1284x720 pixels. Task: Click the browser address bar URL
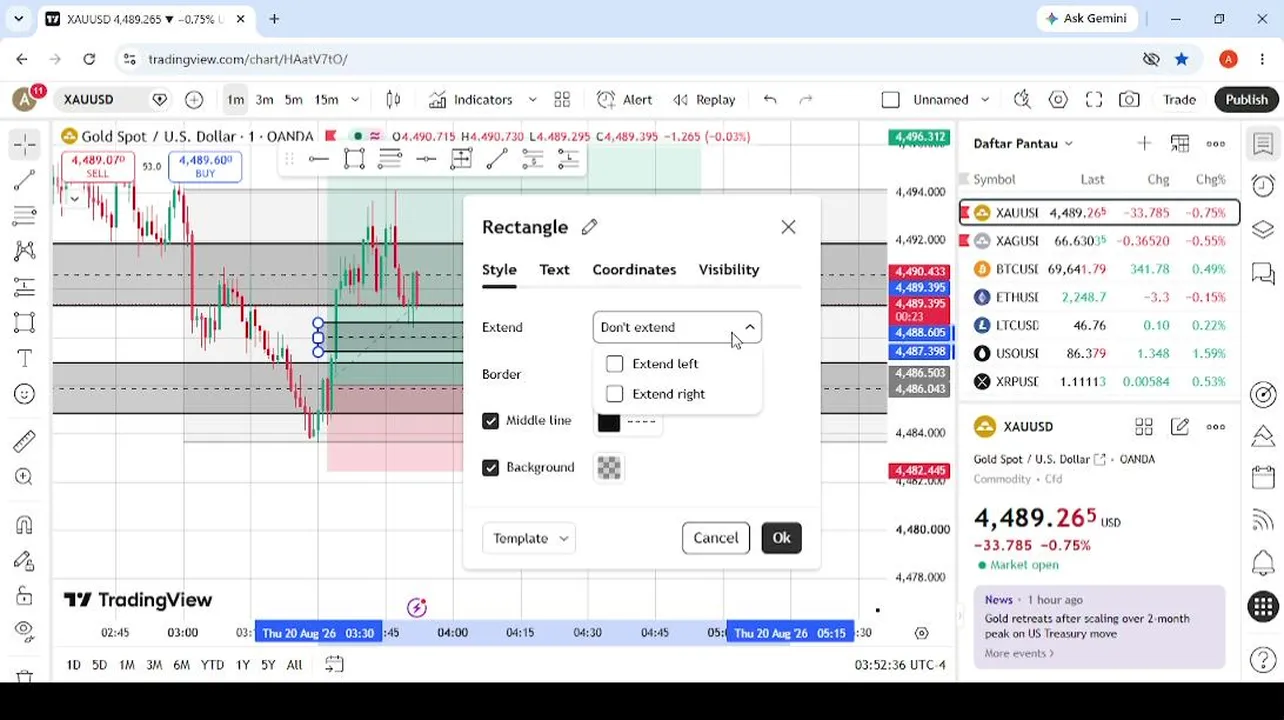tap(248, 59)
